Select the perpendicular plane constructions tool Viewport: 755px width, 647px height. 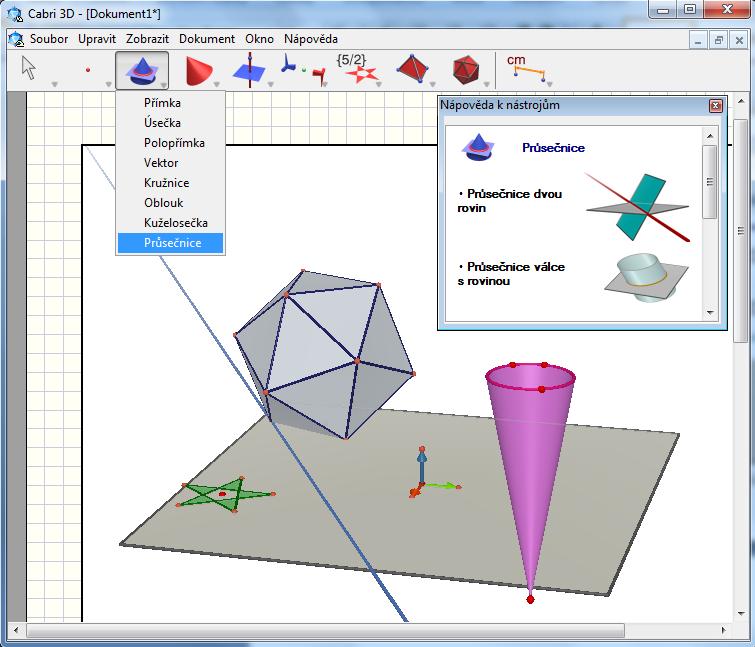tap(249, 71)
